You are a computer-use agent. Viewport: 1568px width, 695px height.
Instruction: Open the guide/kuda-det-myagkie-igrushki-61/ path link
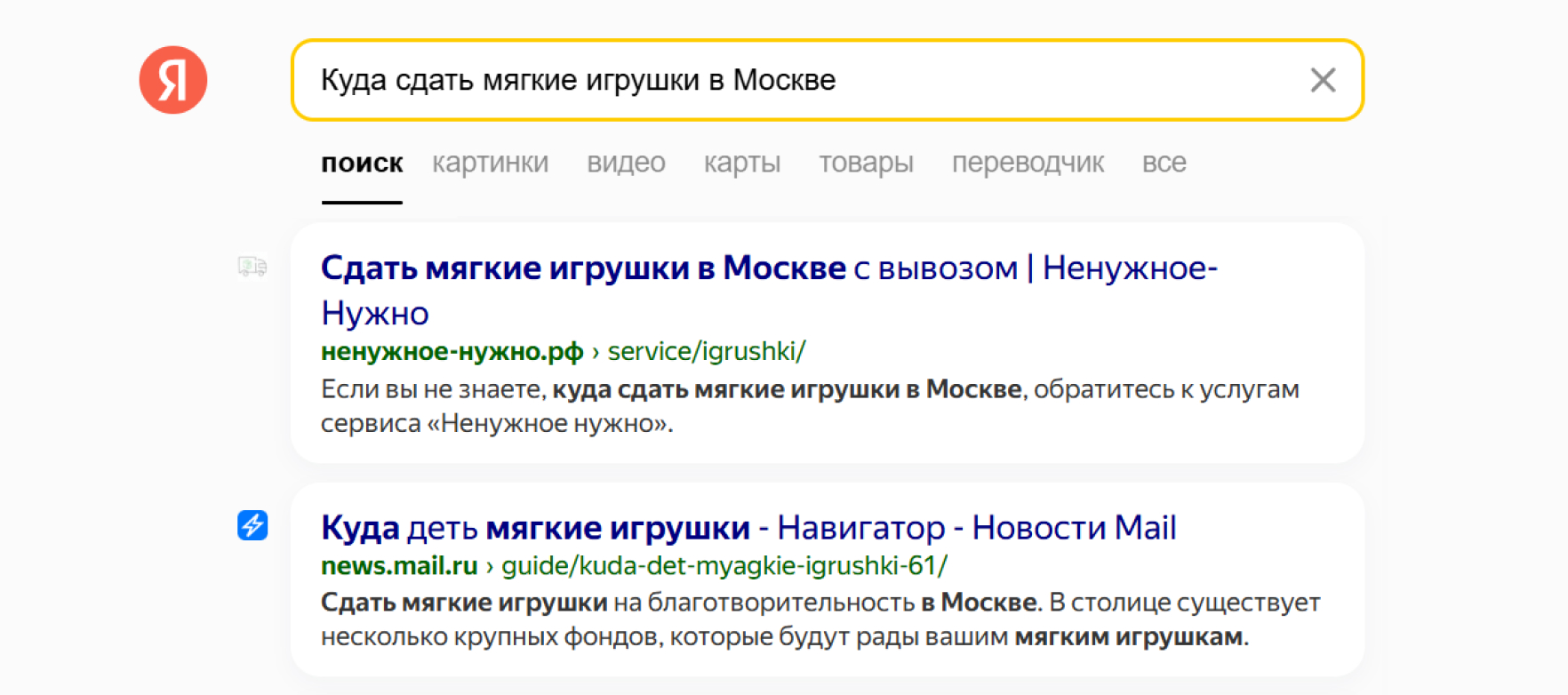click(724, 566)
